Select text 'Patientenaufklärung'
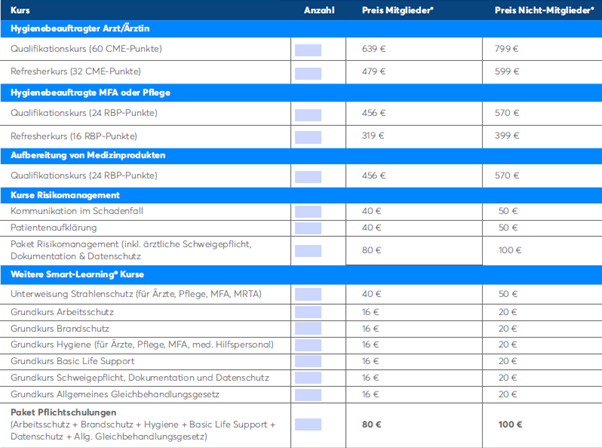 [53, 228]
